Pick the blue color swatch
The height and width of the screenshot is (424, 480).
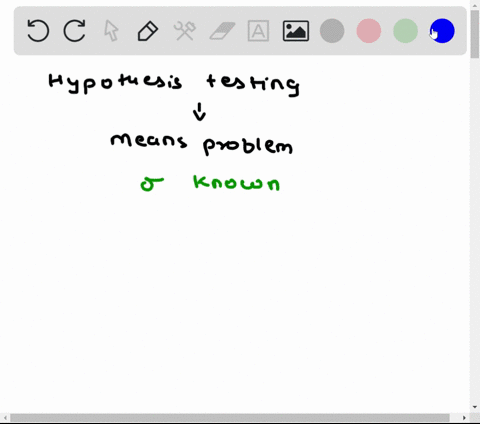tap(442, 31)
